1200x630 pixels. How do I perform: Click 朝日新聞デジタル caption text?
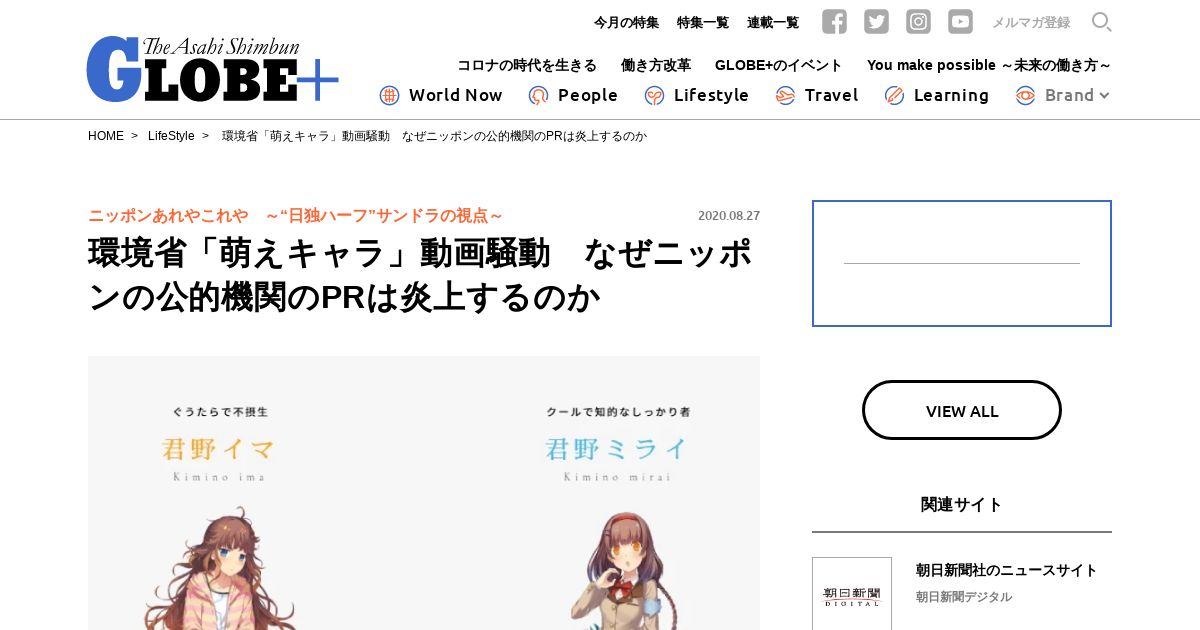pos(964,597)
